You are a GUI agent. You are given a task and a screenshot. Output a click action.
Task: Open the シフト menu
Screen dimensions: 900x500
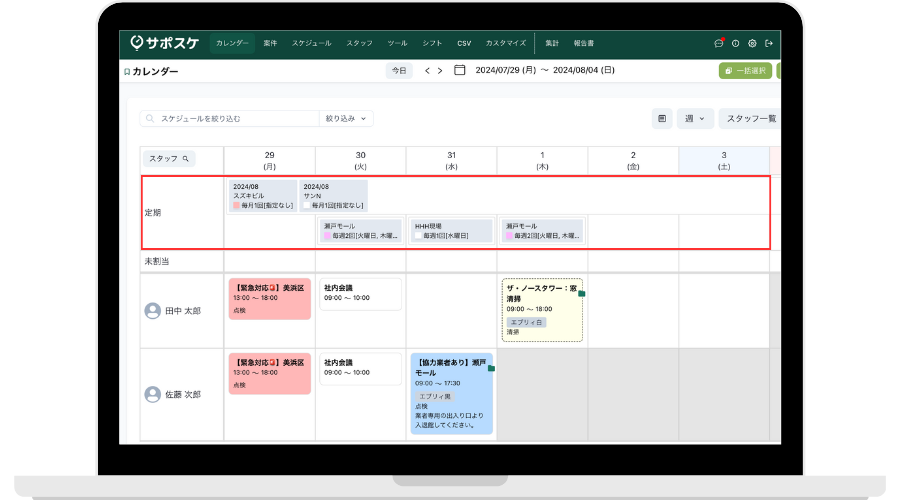coord(432,43)
